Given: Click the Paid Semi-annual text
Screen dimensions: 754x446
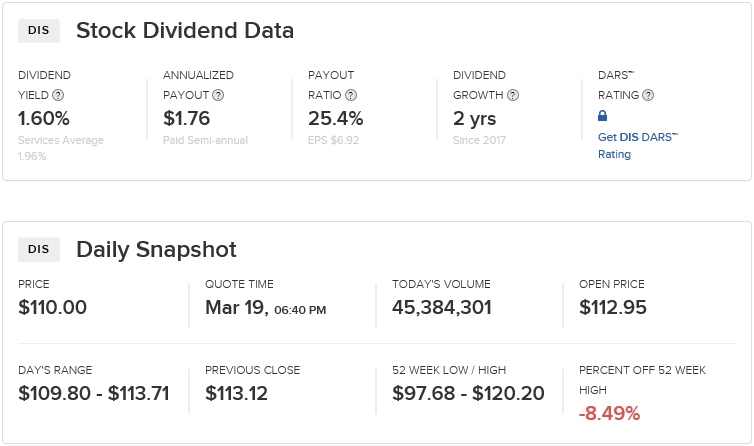Looking at the screenshot, I should pos(205,140).
